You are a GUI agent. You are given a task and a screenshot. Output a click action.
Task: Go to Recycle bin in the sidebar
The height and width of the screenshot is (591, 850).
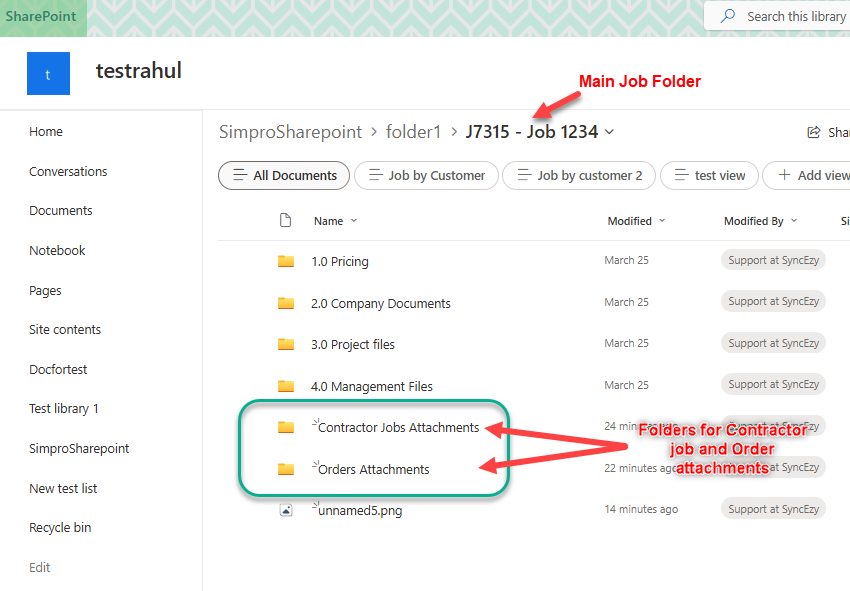point(60,527)
